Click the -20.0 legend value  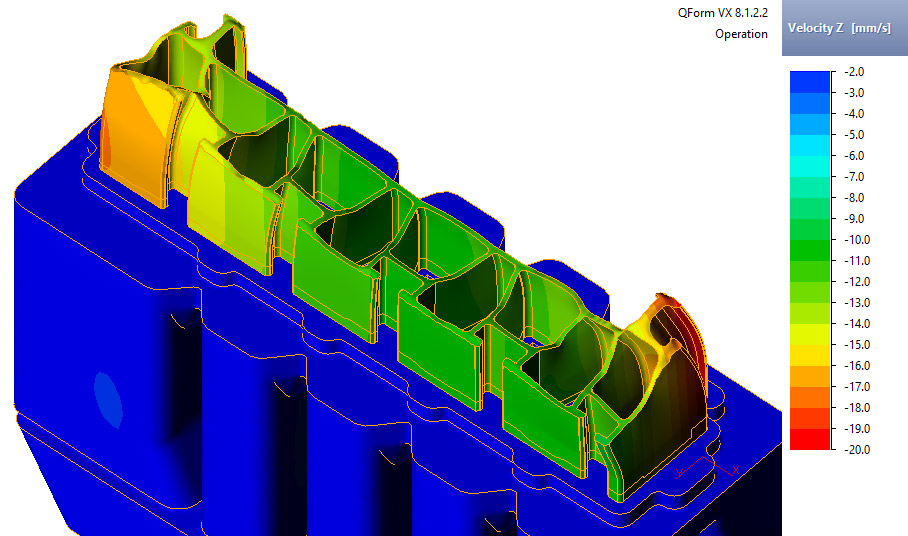pyautogui.click(x=857, y=450)
